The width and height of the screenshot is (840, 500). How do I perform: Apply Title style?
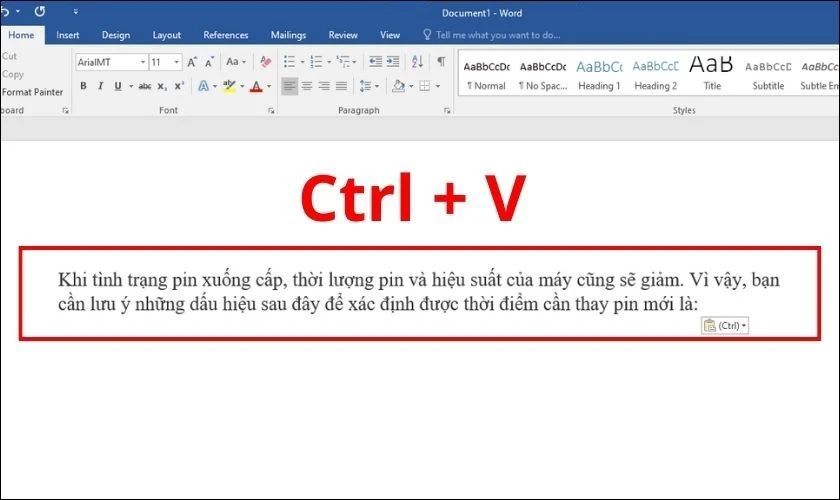coord(711,76)
